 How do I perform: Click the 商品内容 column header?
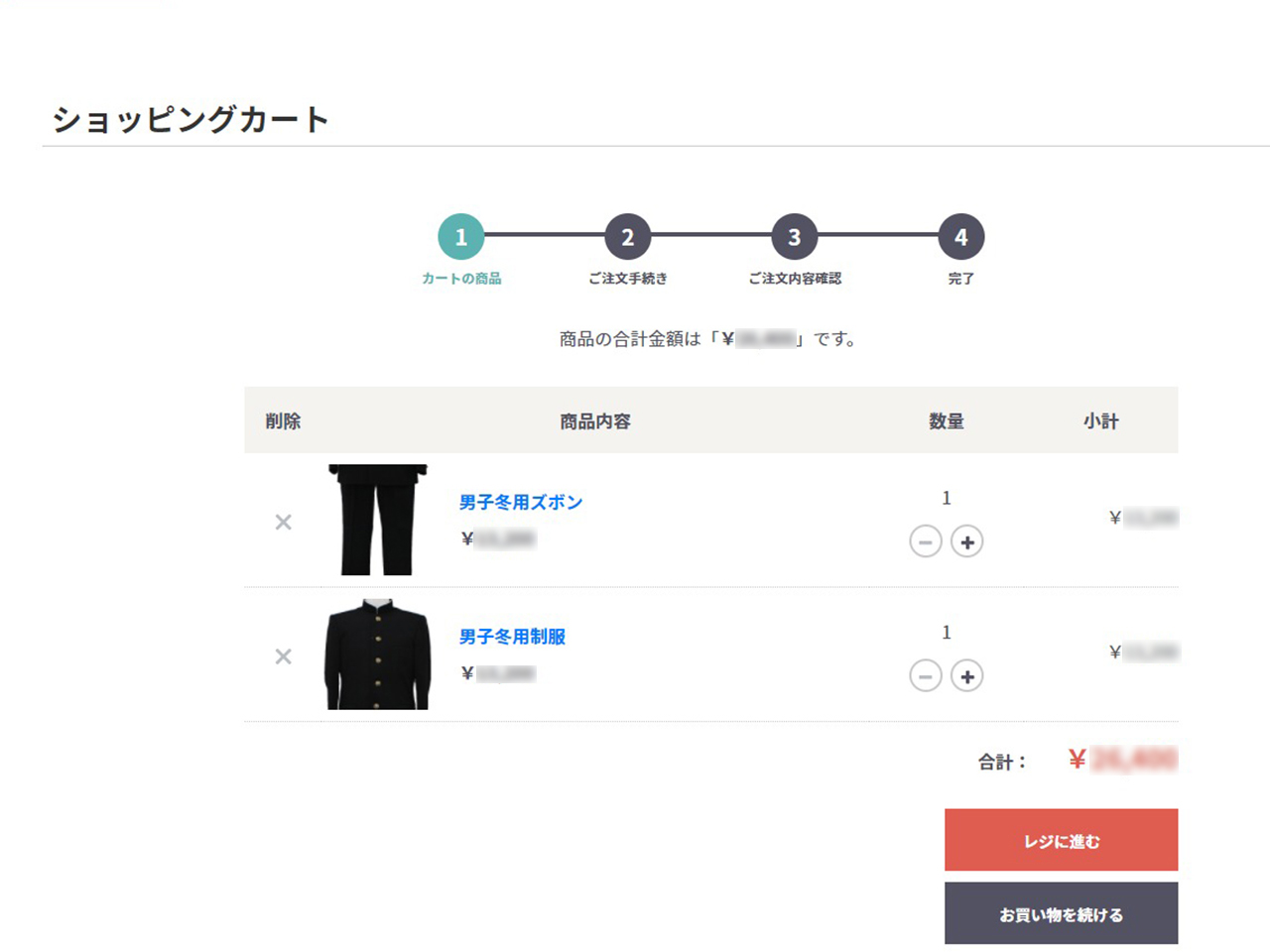point(595,421)
